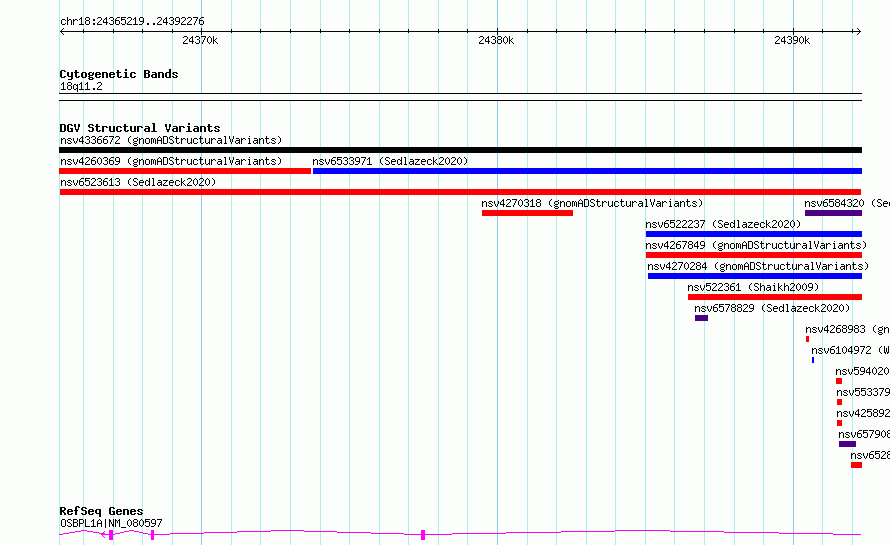Viewport: 890px width, 545px height.
Task: Open the nsv553379 variant label
Action: pyautogui.click(x=862, y=392)
